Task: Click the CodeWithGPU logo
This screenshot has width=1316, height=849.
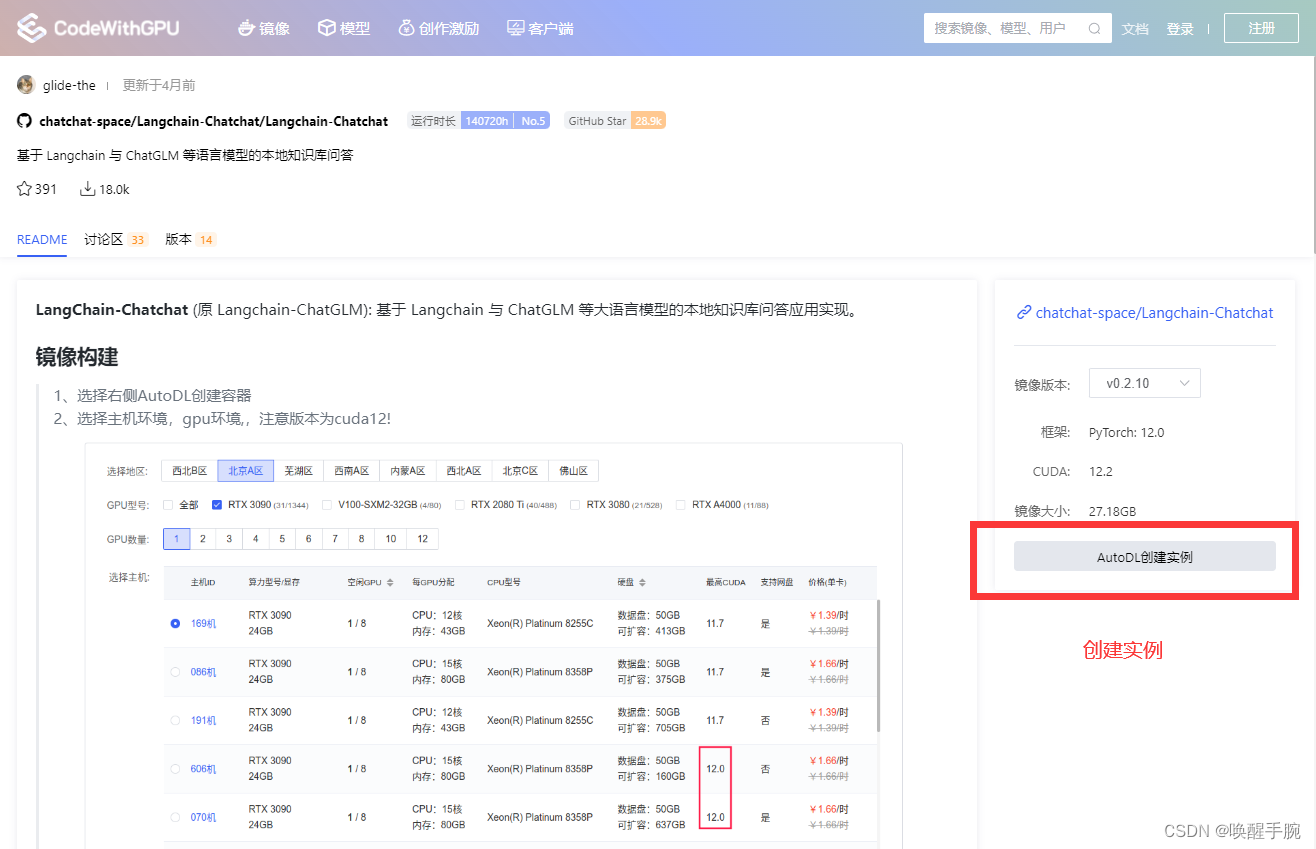Action: click(98, 28)
